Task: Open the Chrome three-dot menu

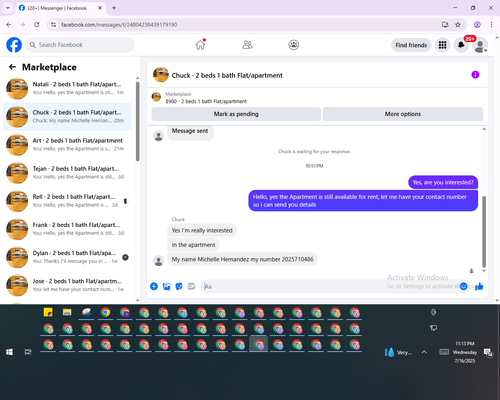Action: 491,25
